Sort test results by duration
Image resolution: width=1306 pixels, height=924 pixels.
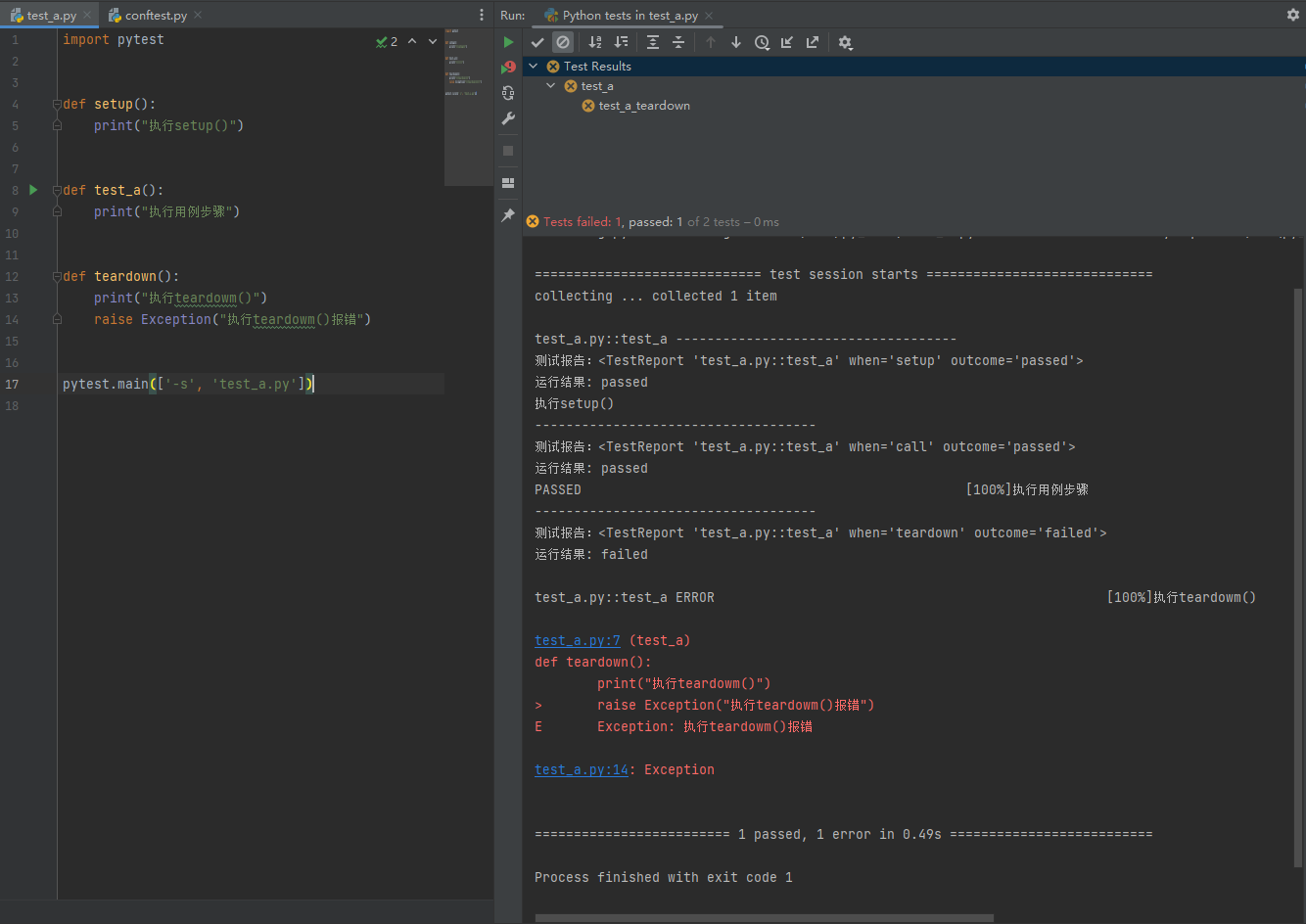click(621, 42)
